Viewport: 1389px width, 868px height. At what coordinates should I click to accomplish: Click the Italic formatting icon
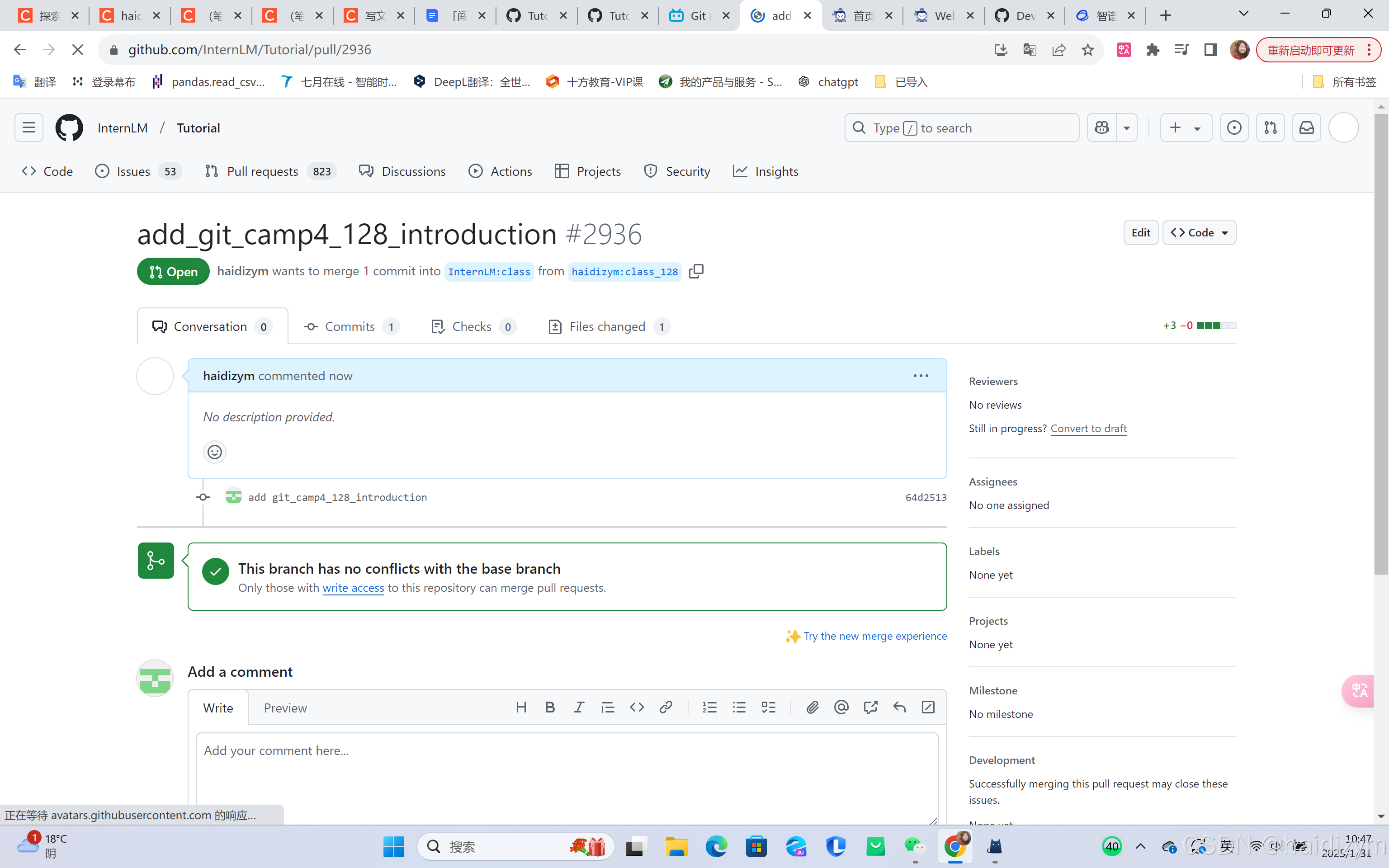click(579, 707)
